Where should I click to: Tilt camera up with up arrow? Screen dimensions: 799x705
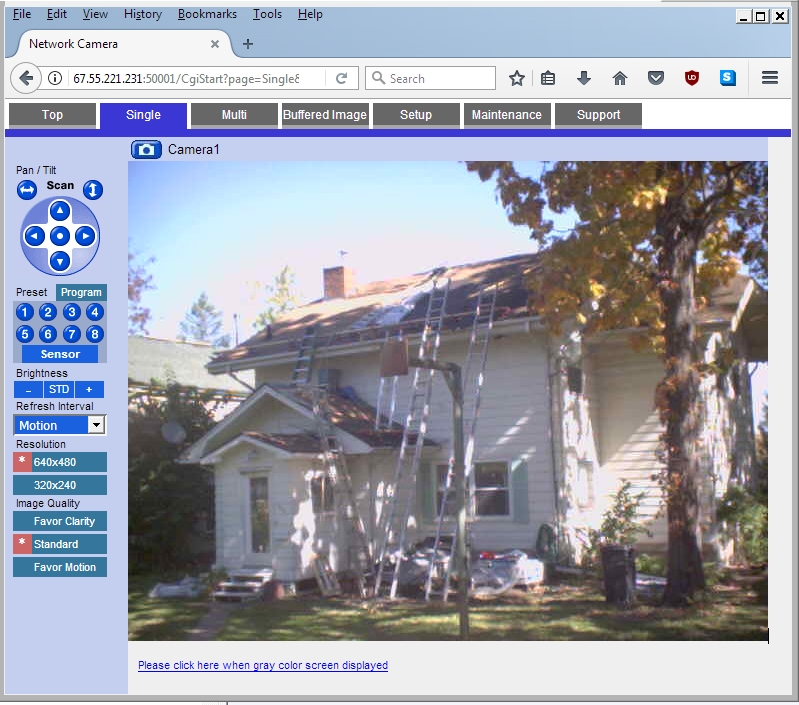click(60, 210)
